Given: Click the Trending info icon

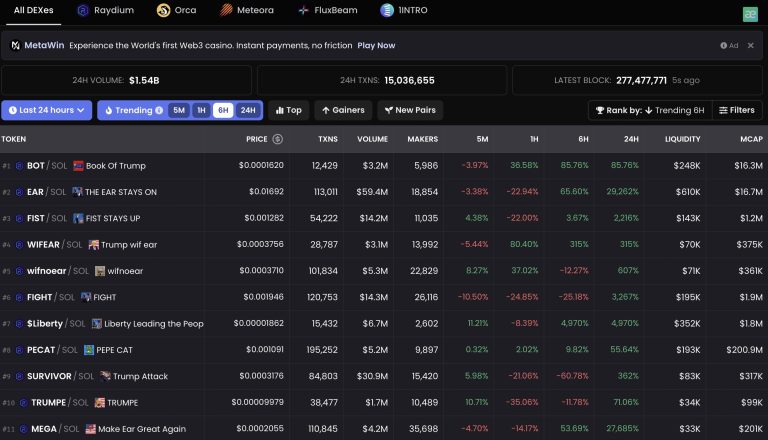Looking at the screenshot, I should coord(159,110).
